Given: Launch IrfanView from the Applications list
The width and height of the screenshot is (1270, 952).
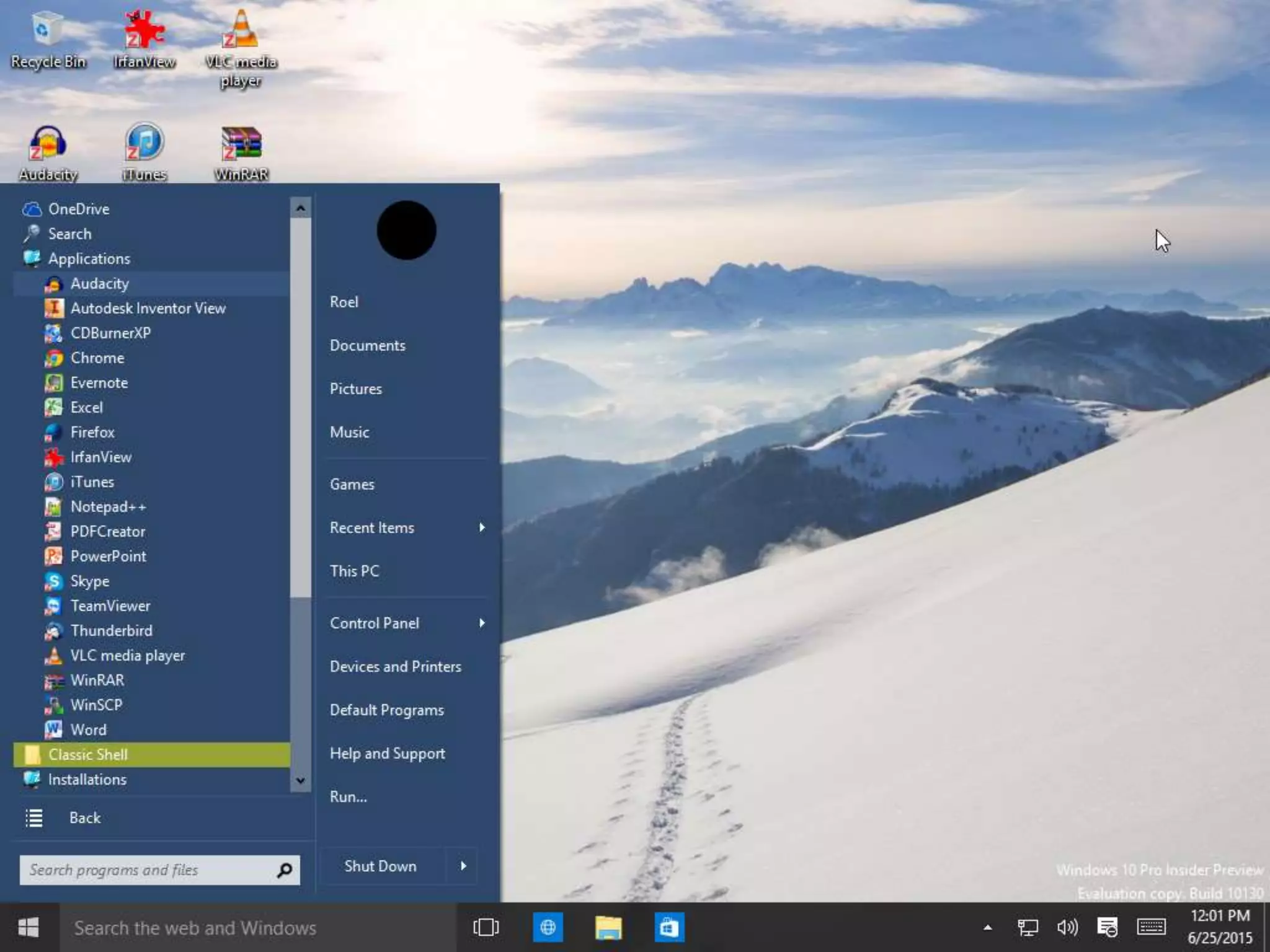Looking at the screenshot, I should (151, 457).
